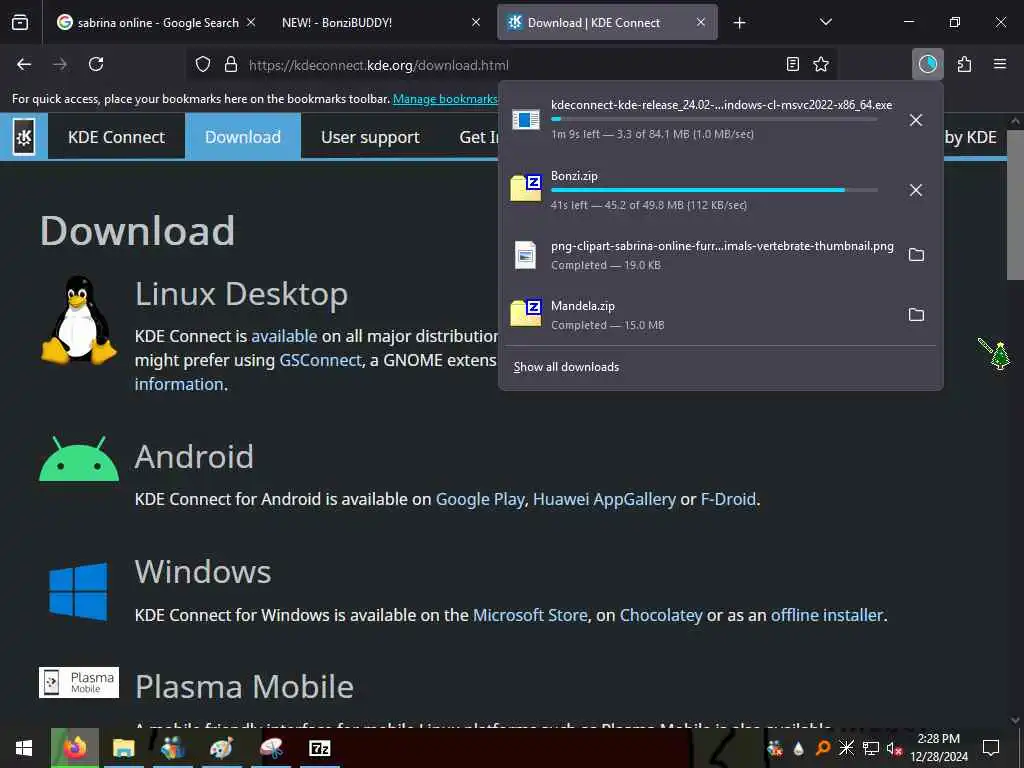Toggle reader view icon
This screenshot has width=1024, height=768.
[792, 64]
